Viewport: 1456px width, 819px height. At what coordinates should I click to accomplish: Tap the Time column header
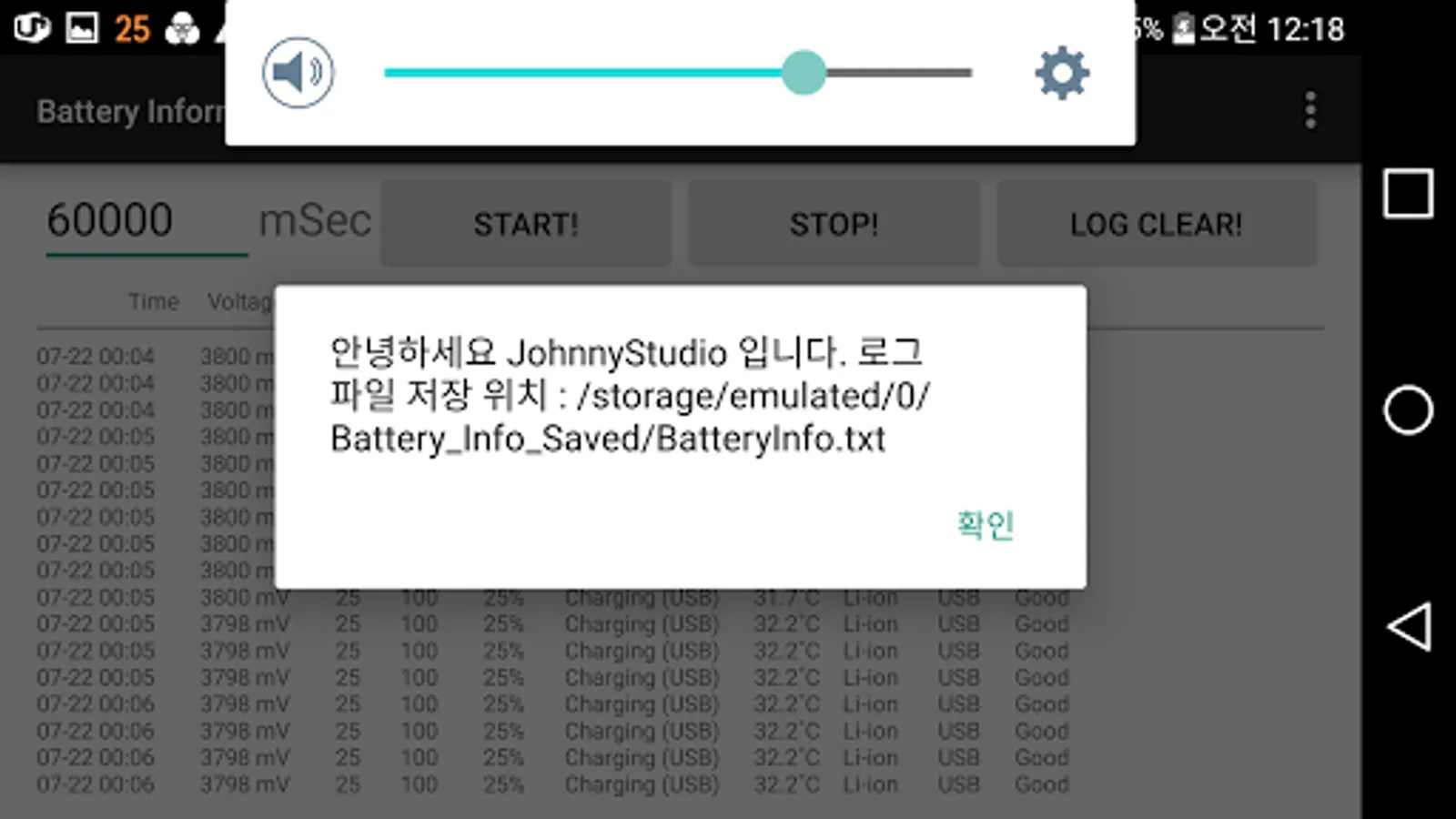pyautogui.click(x=153, y=301)
